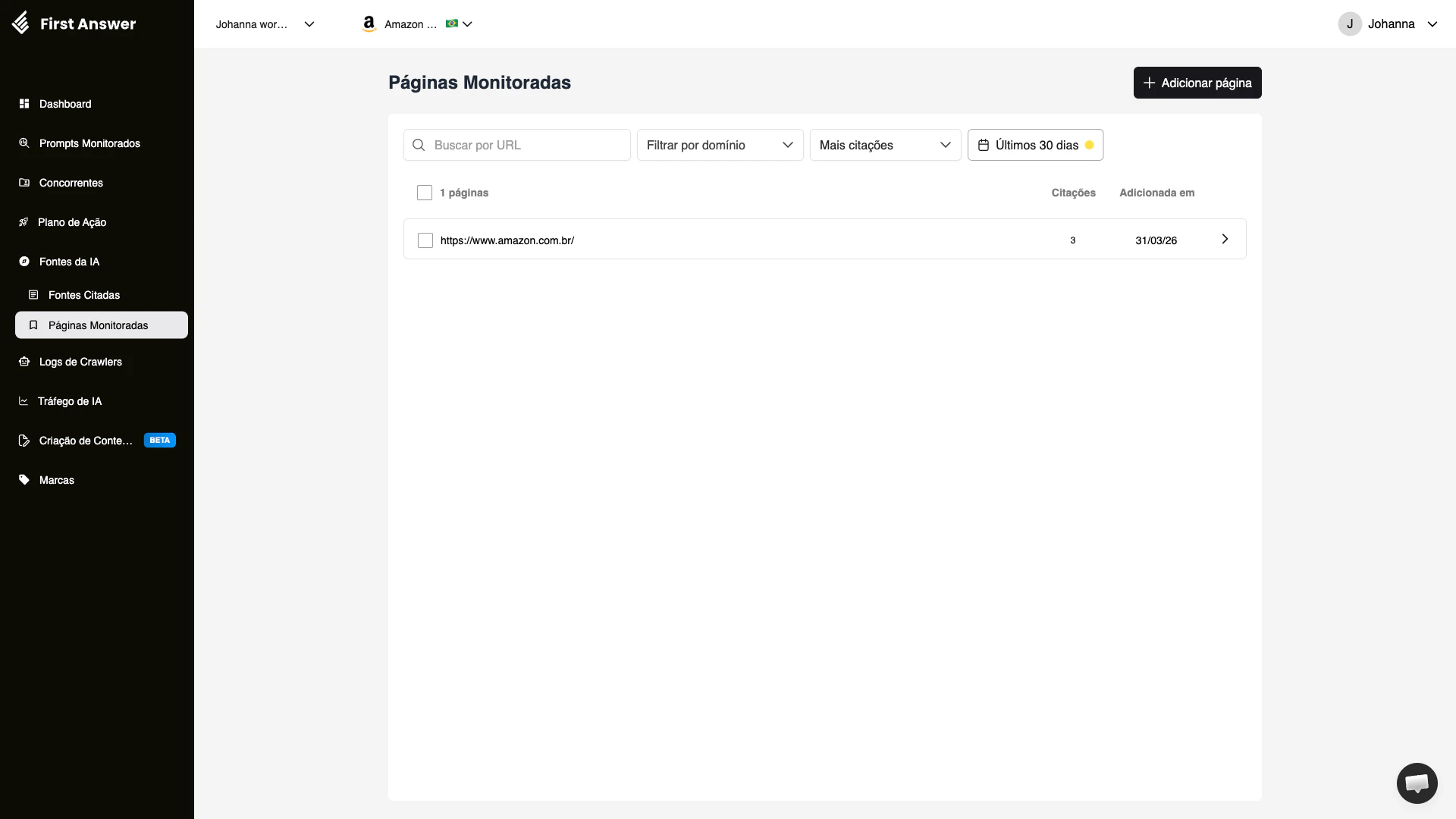
Task: Select the Fontes Citadas document icon
Action: (x=35, y=295)
